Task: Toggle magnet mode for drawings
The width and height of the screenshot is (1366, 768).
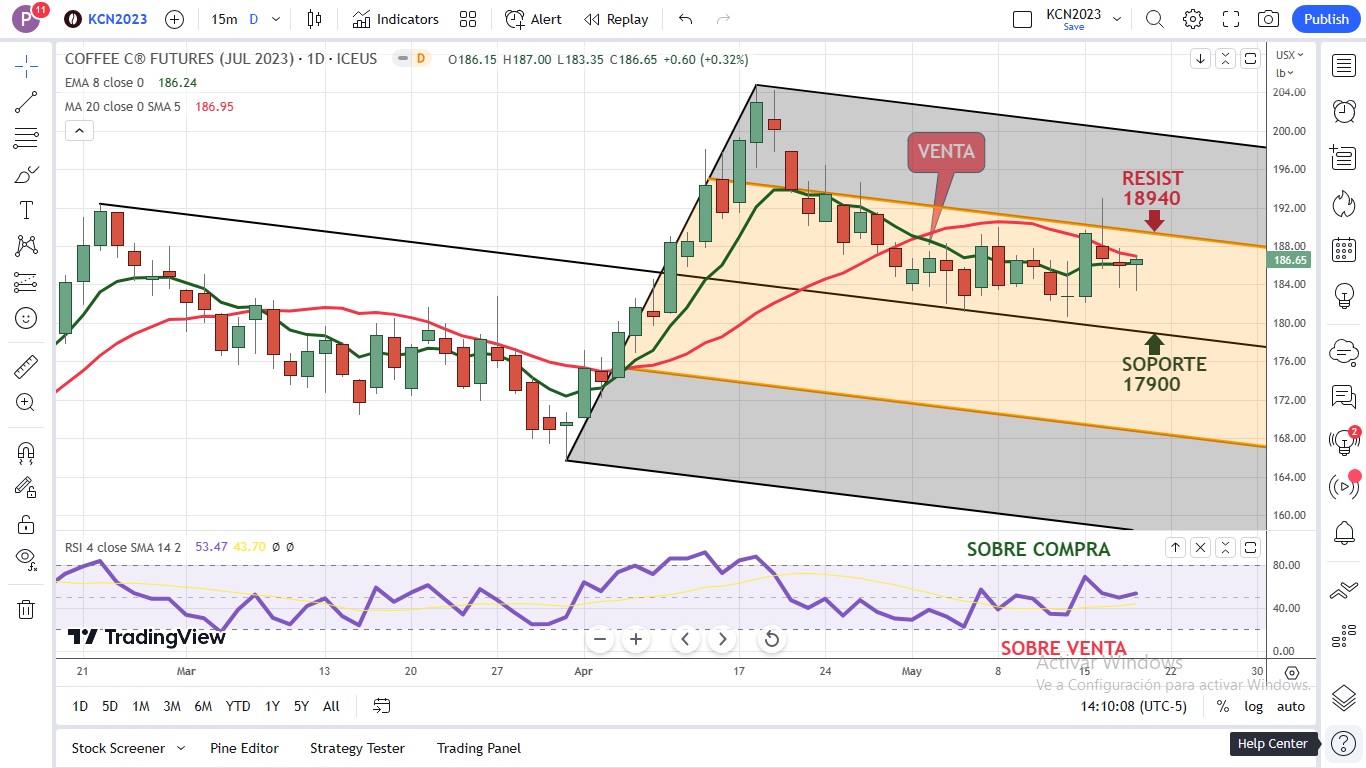Action: (26, 452)
